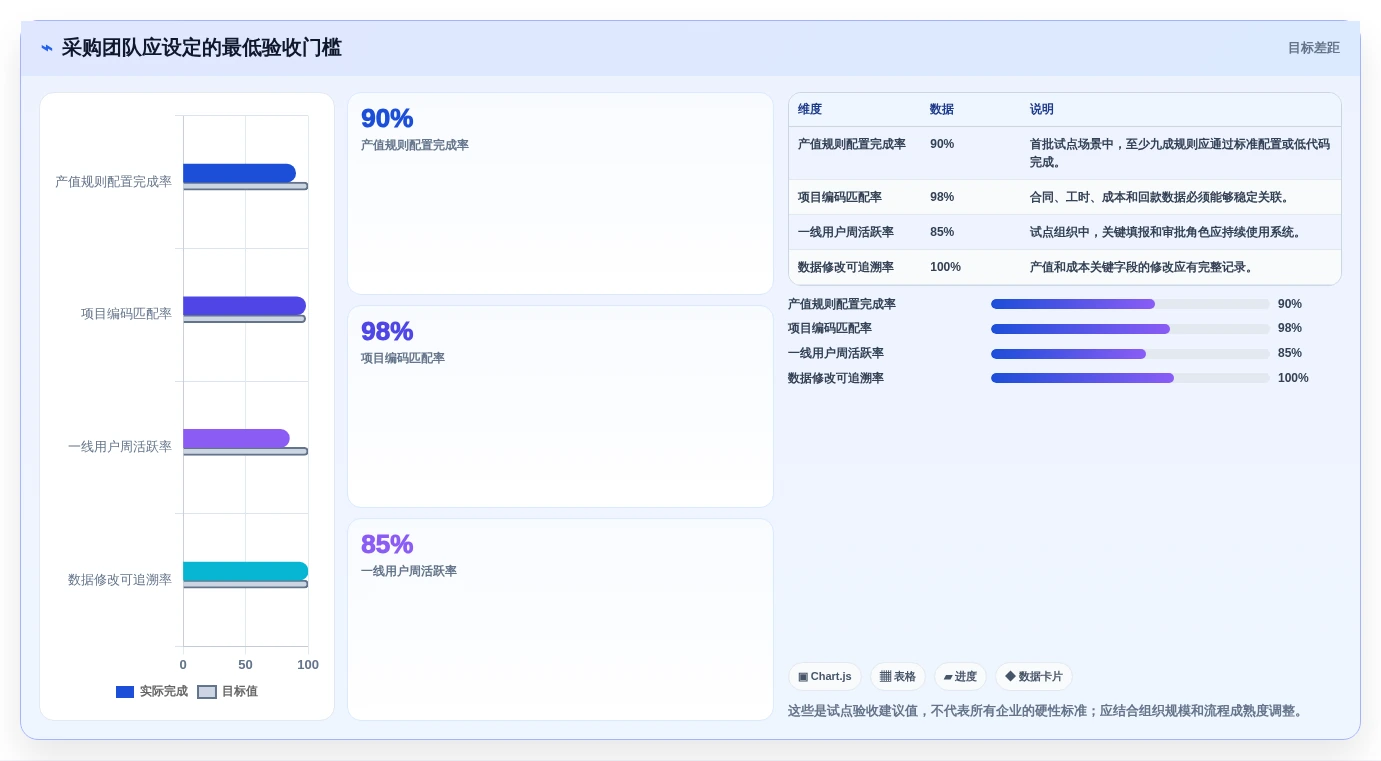Toggle the 实际完成 legend item in the chart
1381x761 pixels.
152,691
